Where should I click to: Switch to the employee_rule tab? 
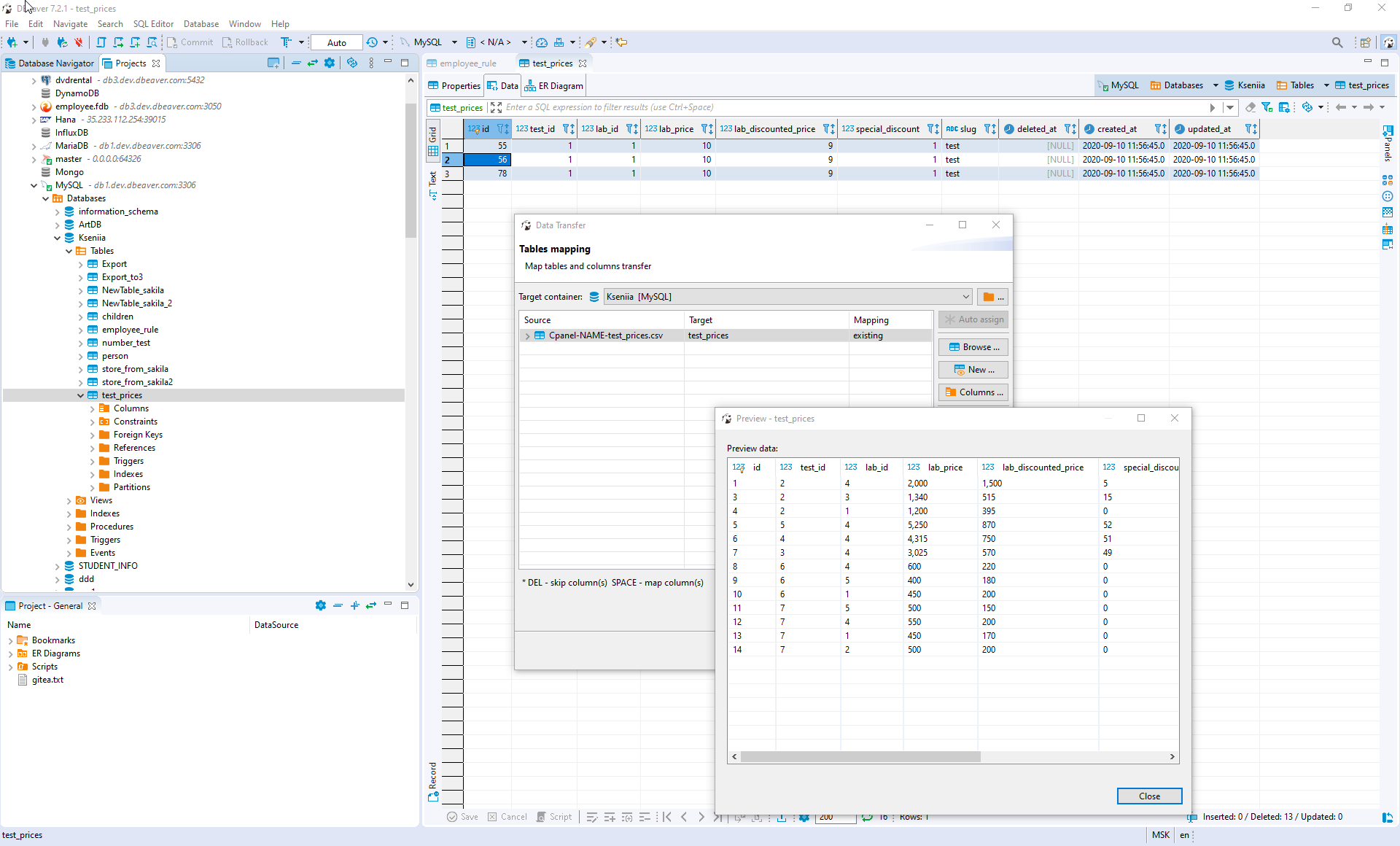[x=467, y=63]
